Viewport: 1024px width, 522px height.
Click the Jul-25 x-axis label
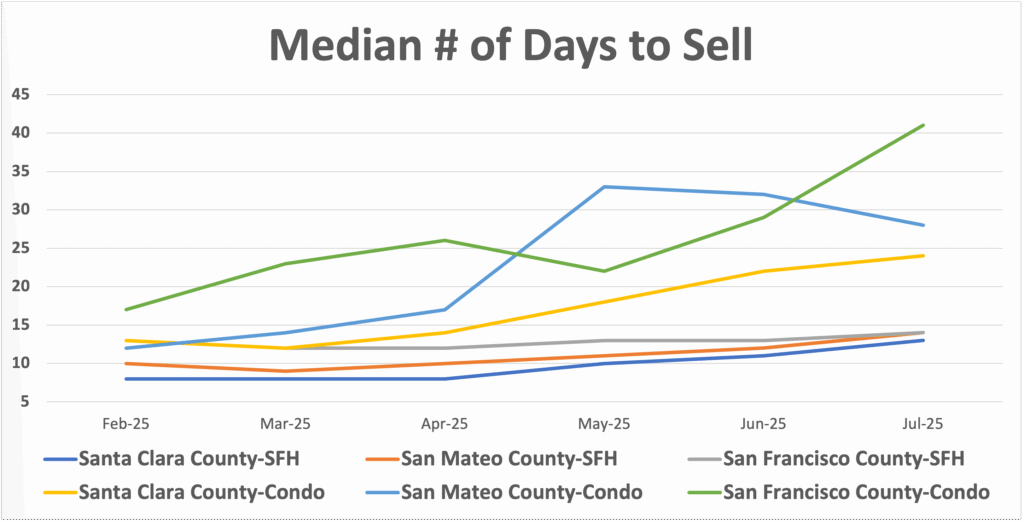[922, 424]
